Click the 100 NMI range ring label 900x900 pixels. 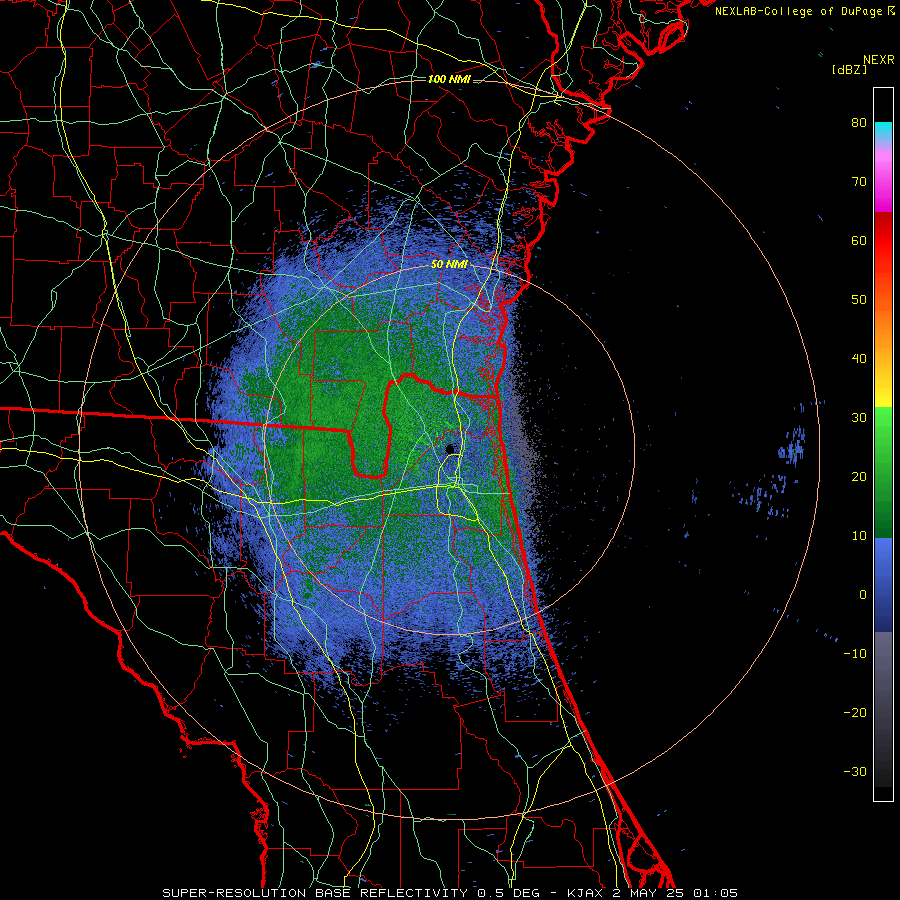[x=449, y=79]
